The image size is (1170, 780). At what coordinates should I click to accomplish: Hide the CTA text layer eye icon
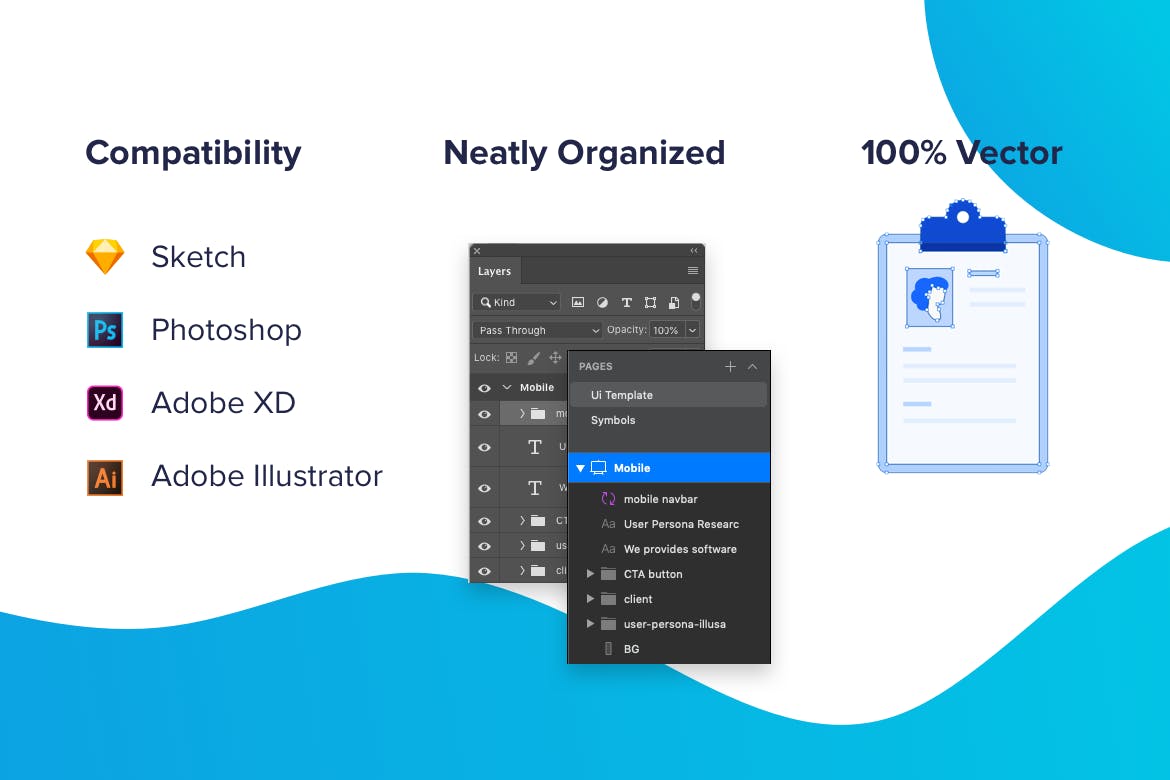tap(484, 521)
